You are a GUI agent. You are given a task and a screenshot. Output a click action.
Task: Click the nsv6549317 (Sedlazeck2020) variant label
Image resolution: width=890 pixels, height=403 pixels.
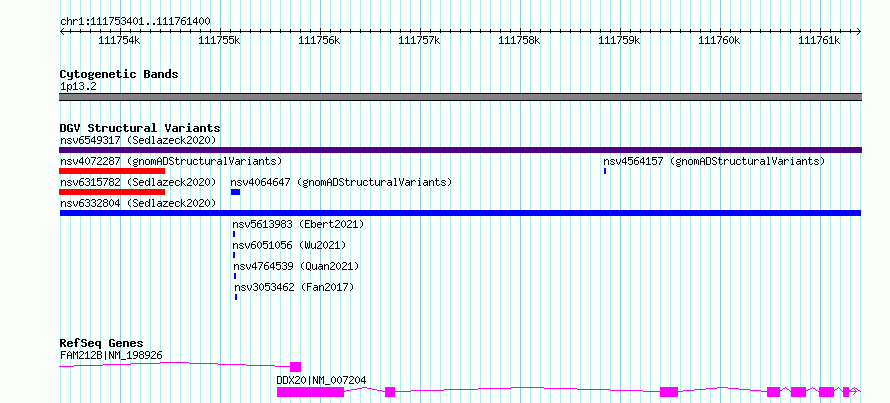[x=138, y=140]
